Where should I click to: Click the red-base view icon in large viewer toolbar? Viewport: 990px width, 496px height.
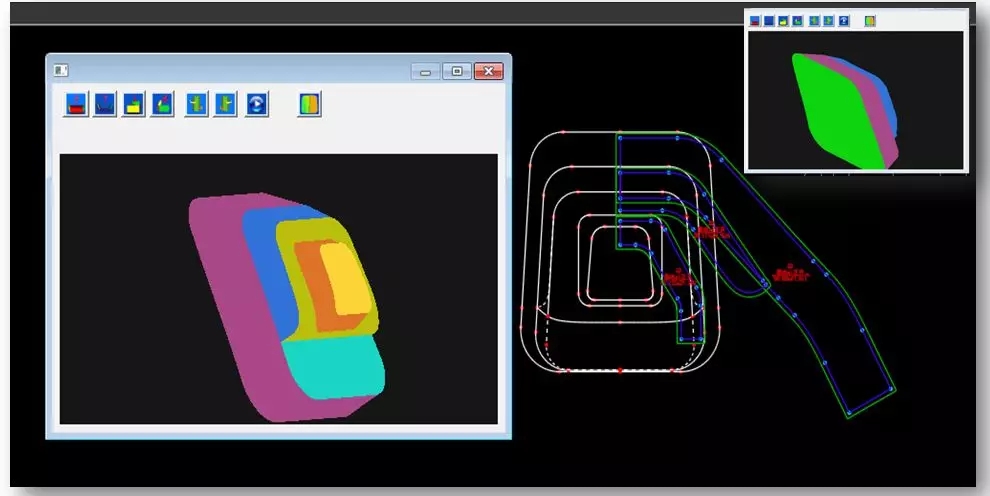click(x=75, y=104)
